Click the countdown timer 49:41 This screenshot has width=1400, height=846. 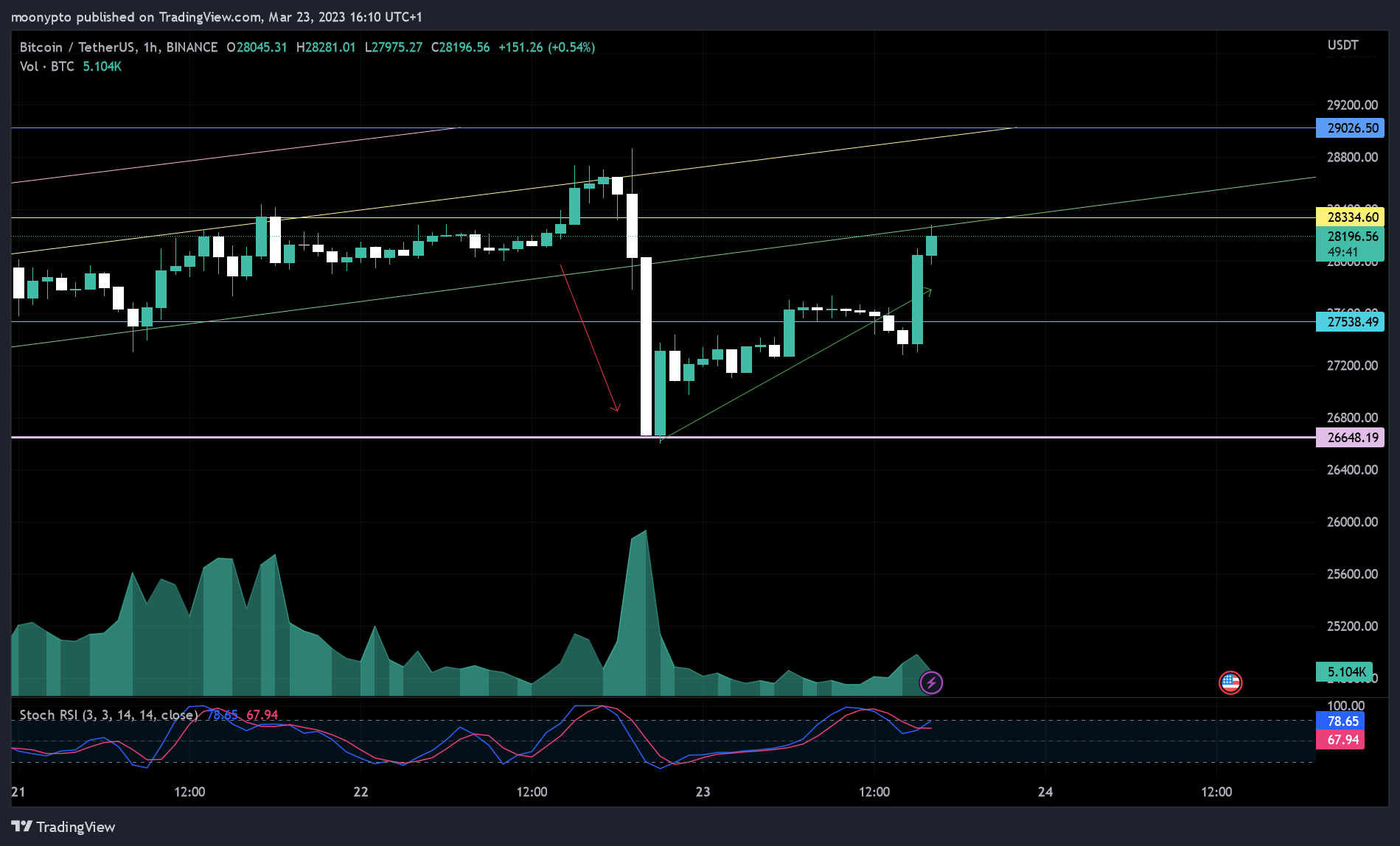(1342, 252)
